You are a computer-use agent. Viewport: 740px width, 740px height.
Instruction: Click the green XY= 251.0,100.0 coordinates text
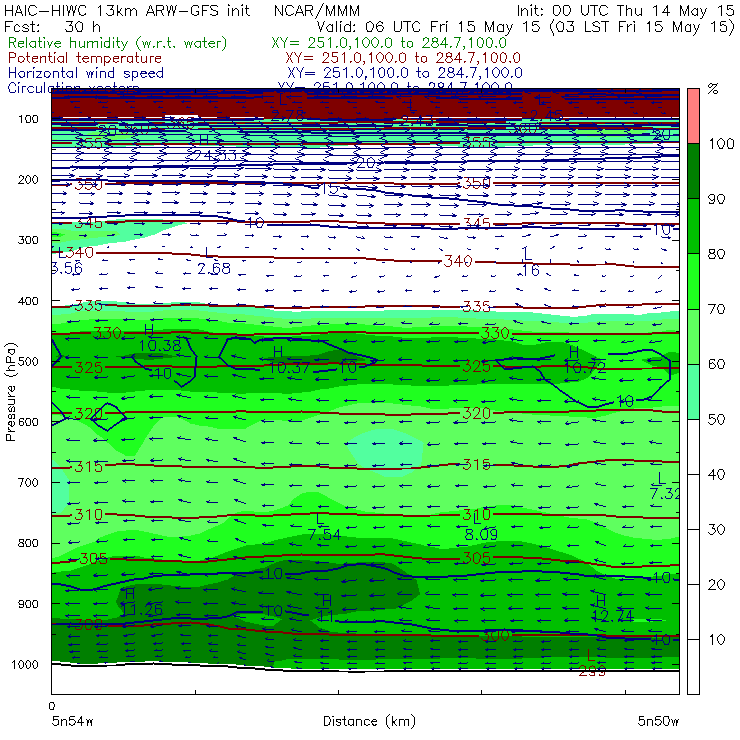pos(389,43)
